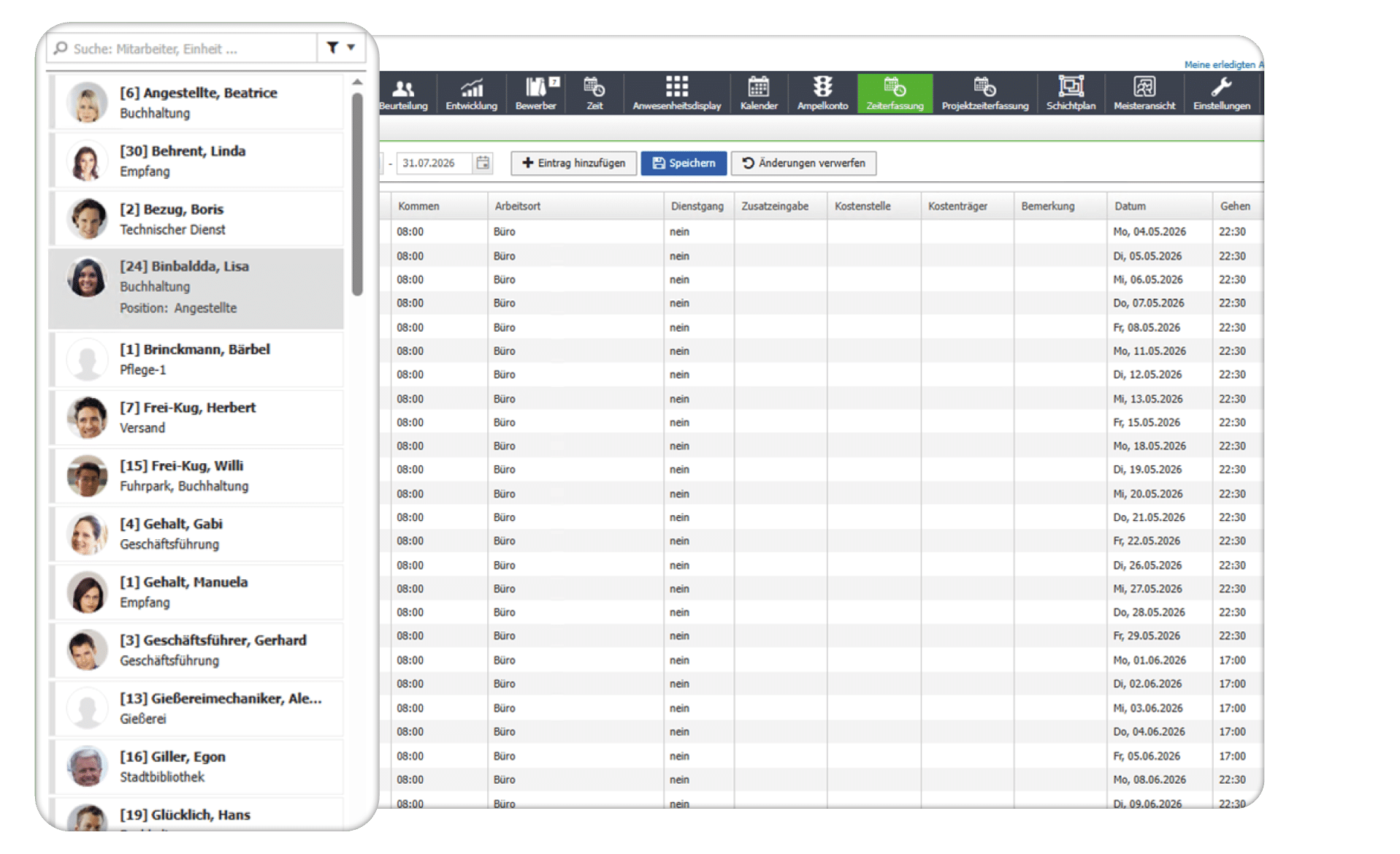
Task: Sort by the Datum column header
Action: click(1160, 206)
